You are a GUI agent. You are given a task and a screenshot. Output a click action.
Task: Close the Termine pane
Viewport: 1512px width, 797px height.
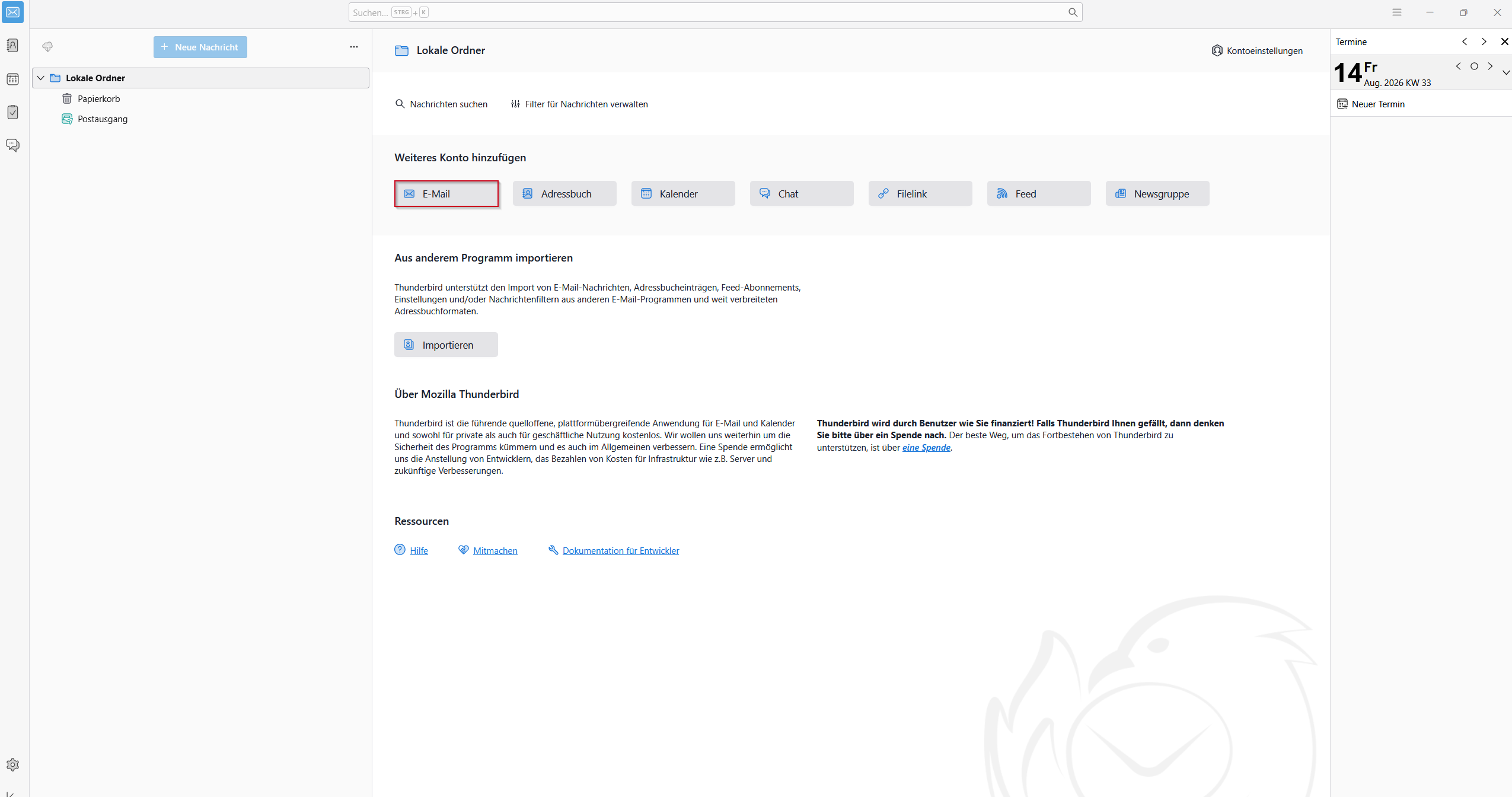[x=1504, y=42]
